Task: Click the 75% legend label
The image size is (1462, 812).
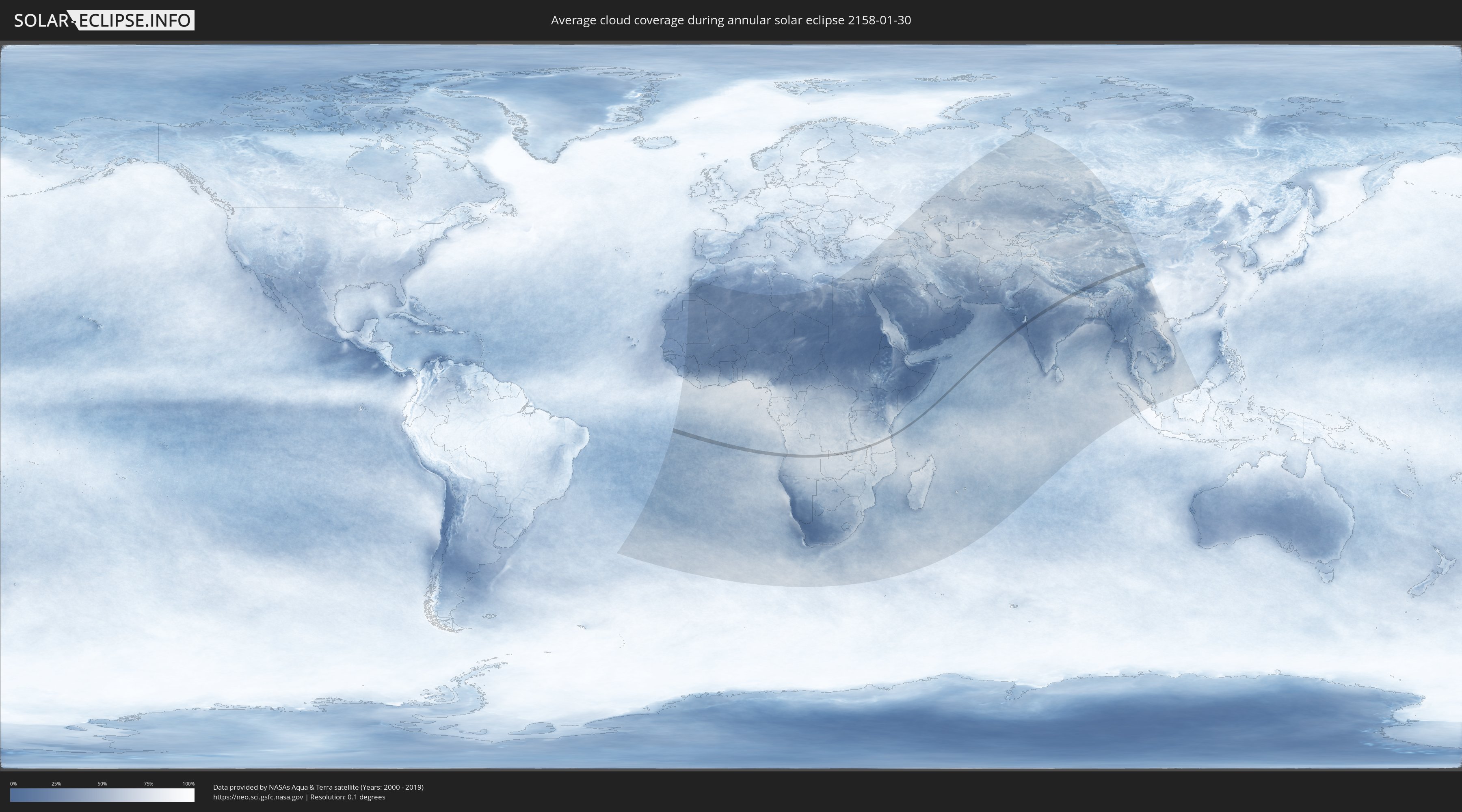Action: [148, 784]
